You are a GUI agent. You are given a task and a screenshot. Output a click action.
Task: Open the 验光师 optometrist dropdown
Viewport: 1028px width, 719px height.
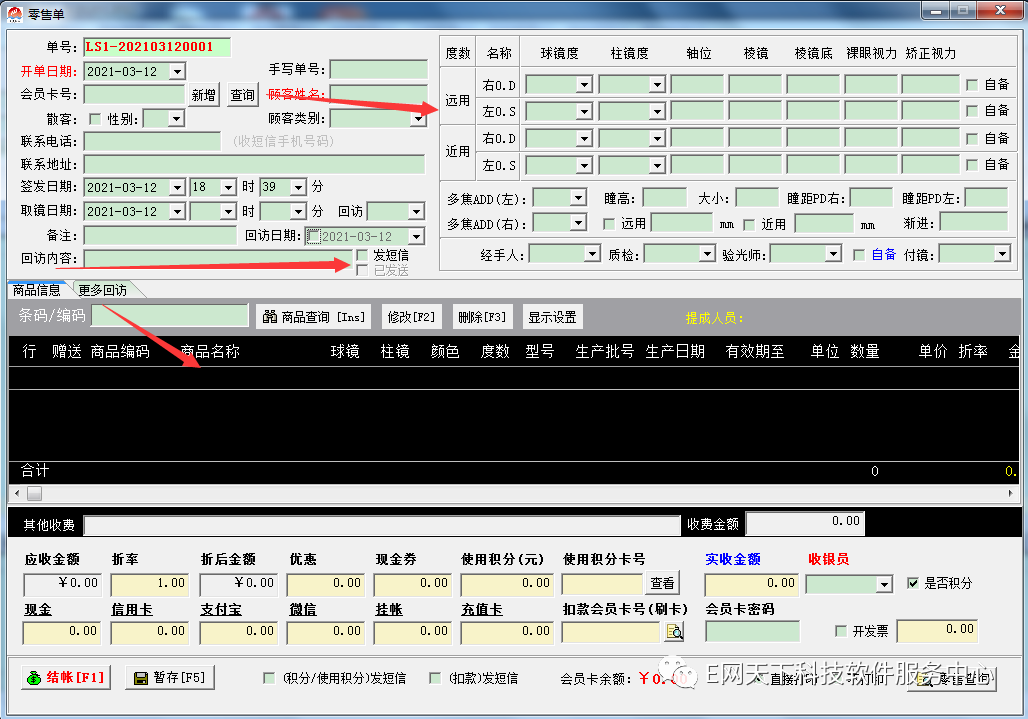click(x=833, y=255)
